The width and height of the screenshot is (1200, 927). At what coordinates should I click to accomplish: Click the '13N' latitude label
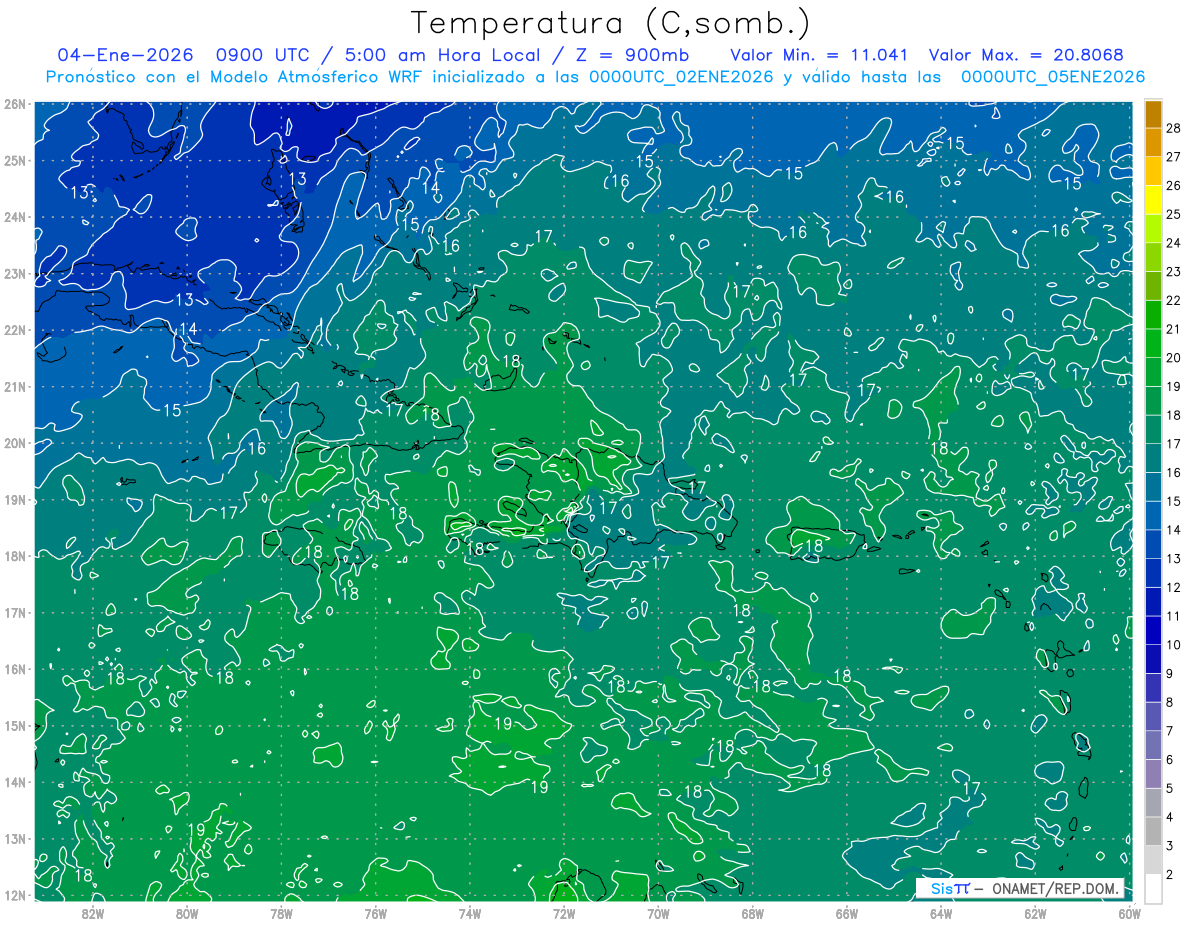click(14, 838)
